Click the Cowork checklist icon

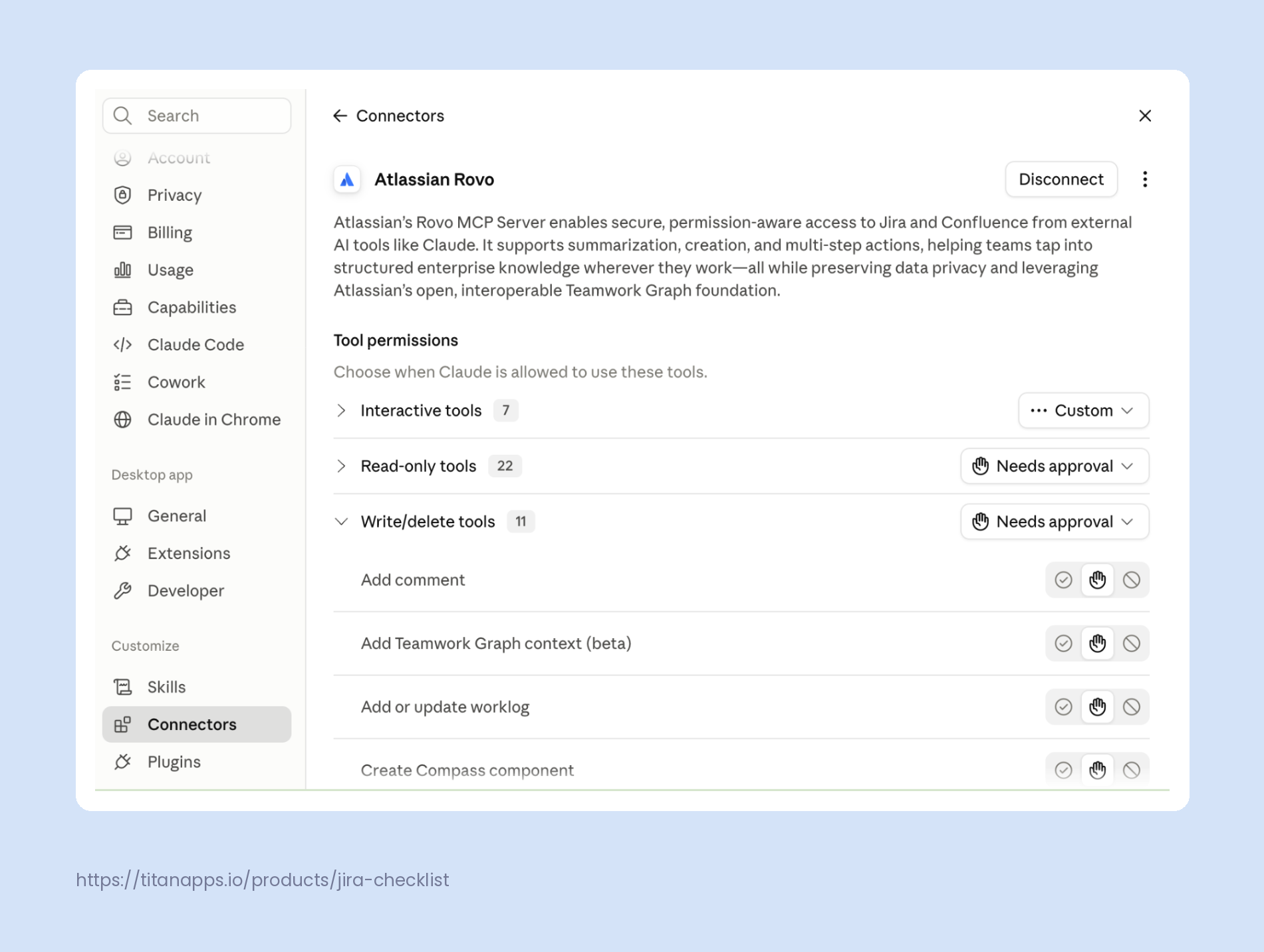(x=122, y=382)
